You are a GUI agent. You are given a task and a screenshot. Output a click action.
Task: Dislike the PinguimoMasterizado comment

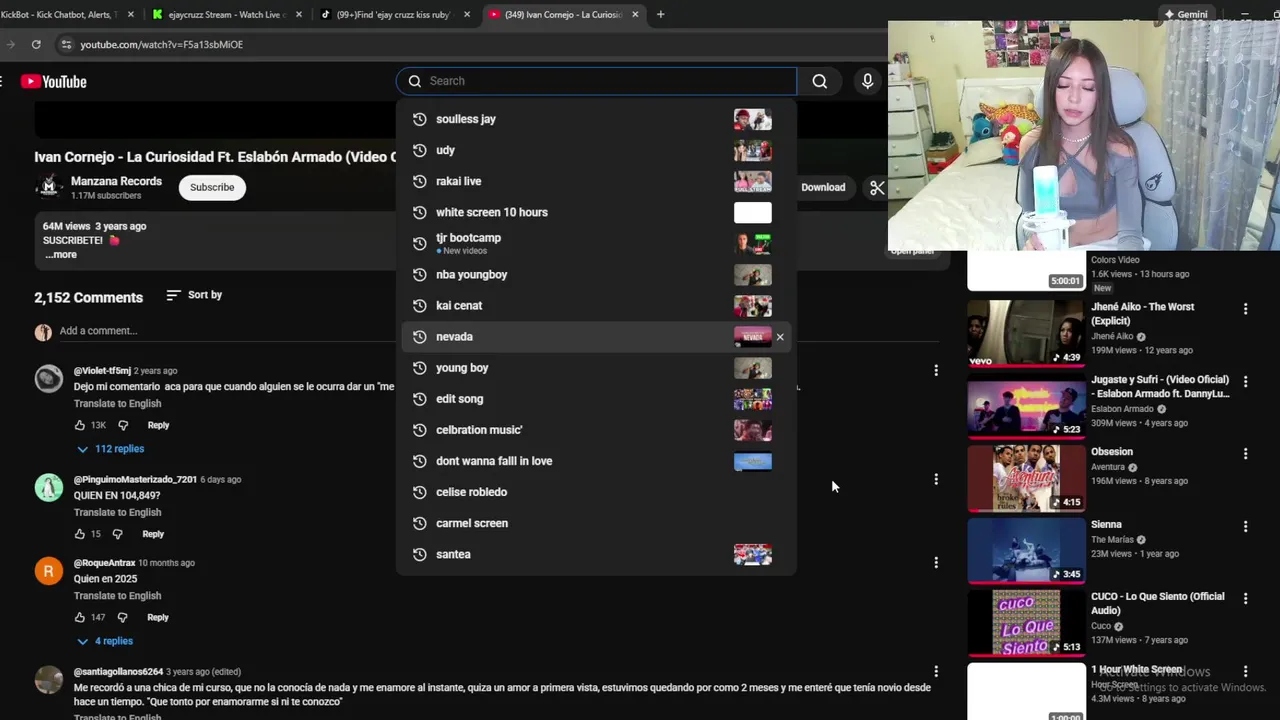point(118,534)
